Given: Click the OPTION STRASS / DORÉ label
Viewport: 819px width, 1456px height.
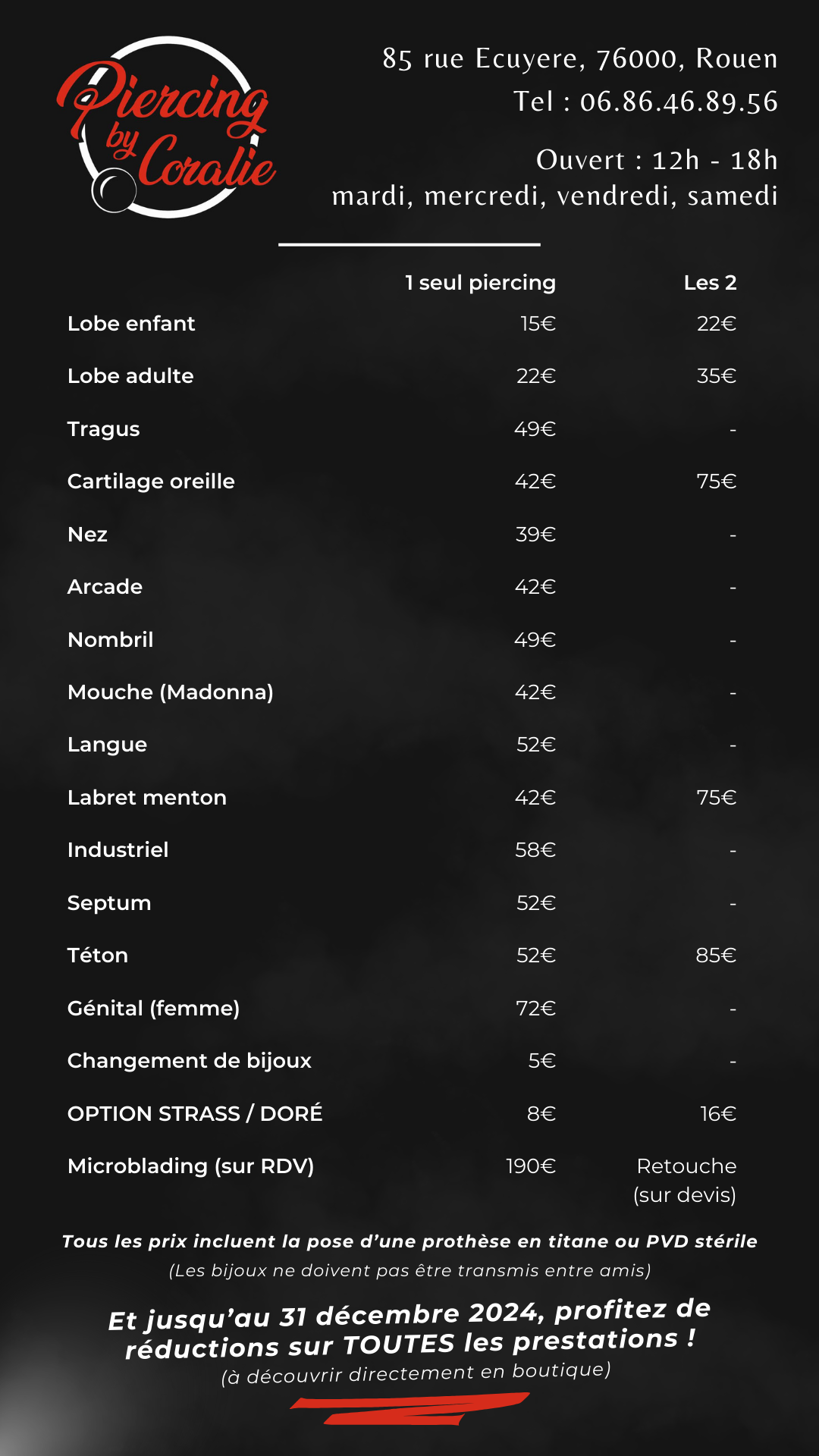Looking at the screenshot, I should [x=195, y=1114].
